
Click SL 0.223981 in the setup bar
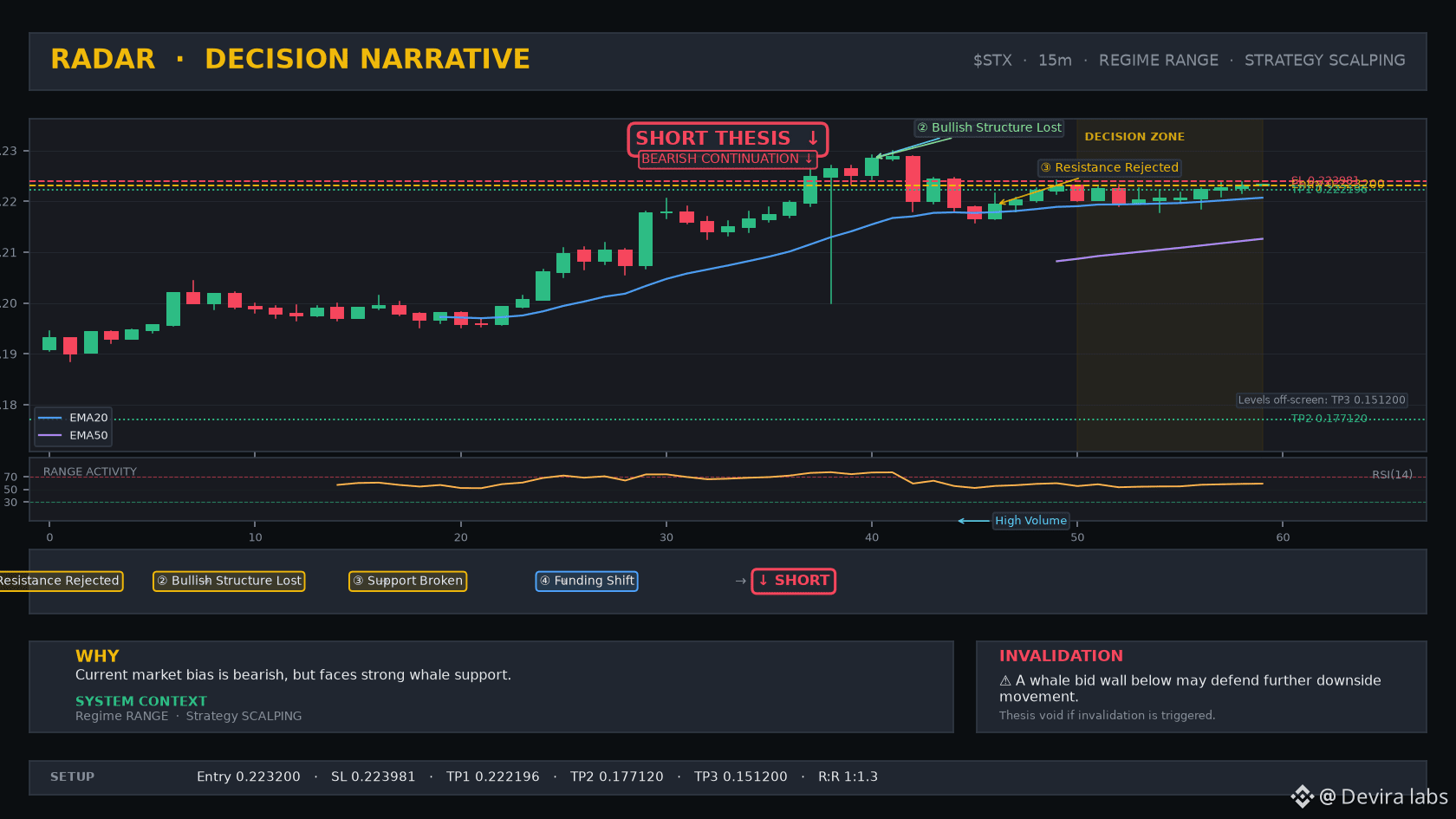click(373, 777)
